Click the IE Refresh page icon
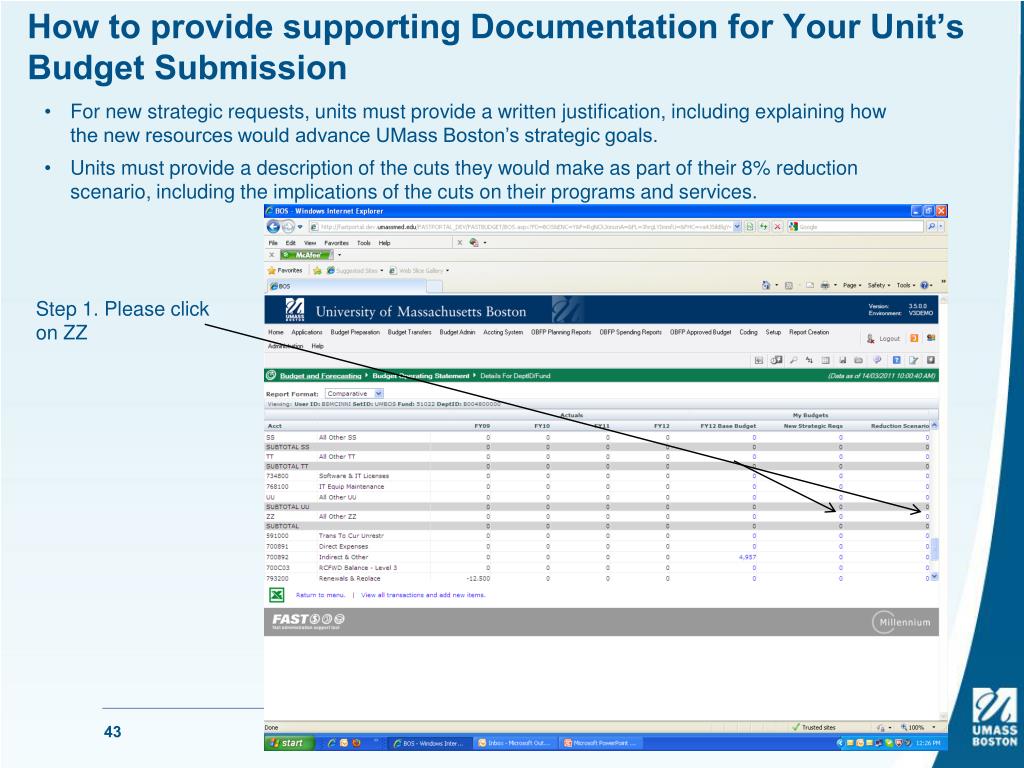 pyautogui.click(x=763, y=227)
